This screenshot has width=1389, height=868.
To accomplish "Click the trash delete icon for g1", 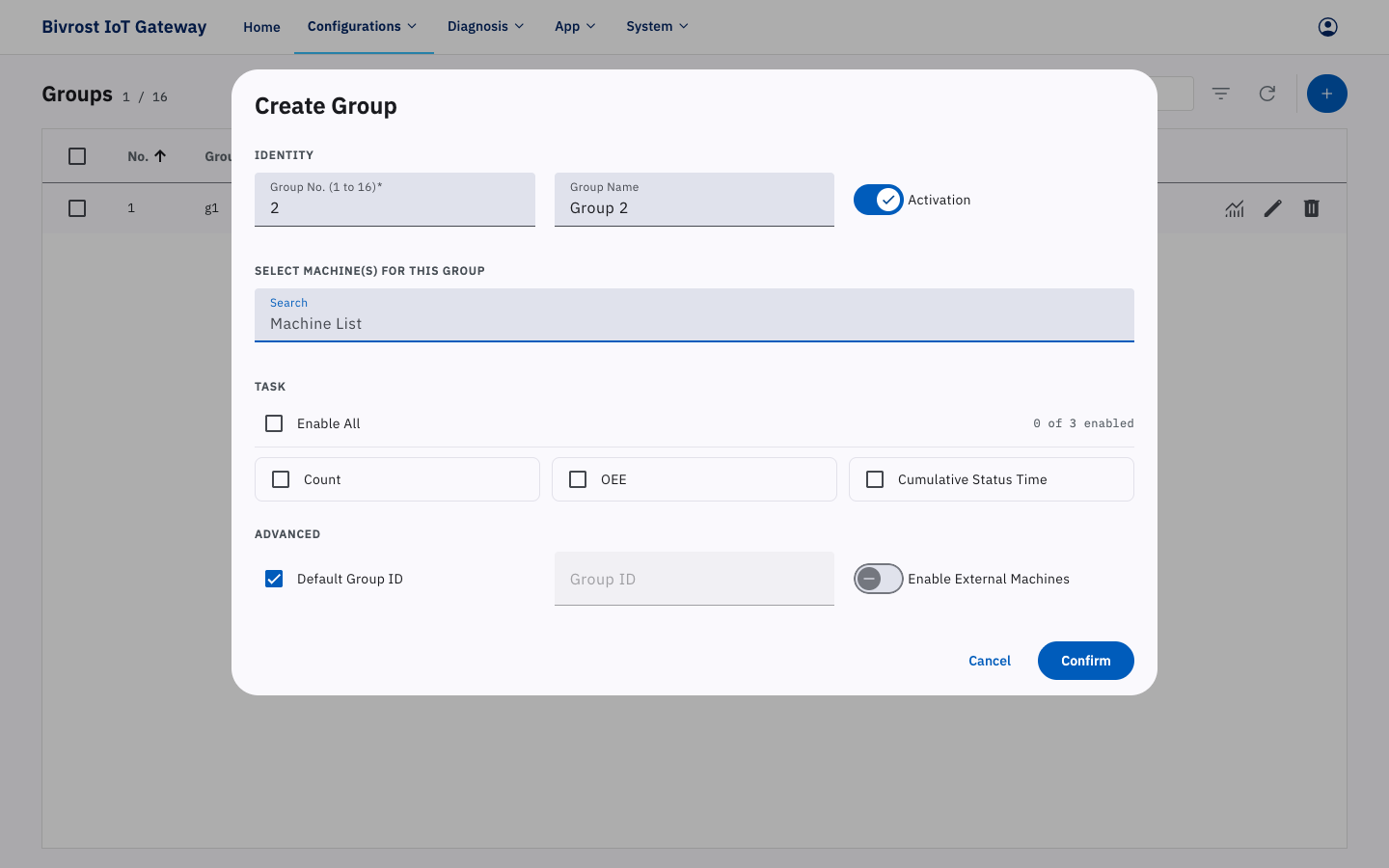I will pyautogui.click(x=1312, y=208).
